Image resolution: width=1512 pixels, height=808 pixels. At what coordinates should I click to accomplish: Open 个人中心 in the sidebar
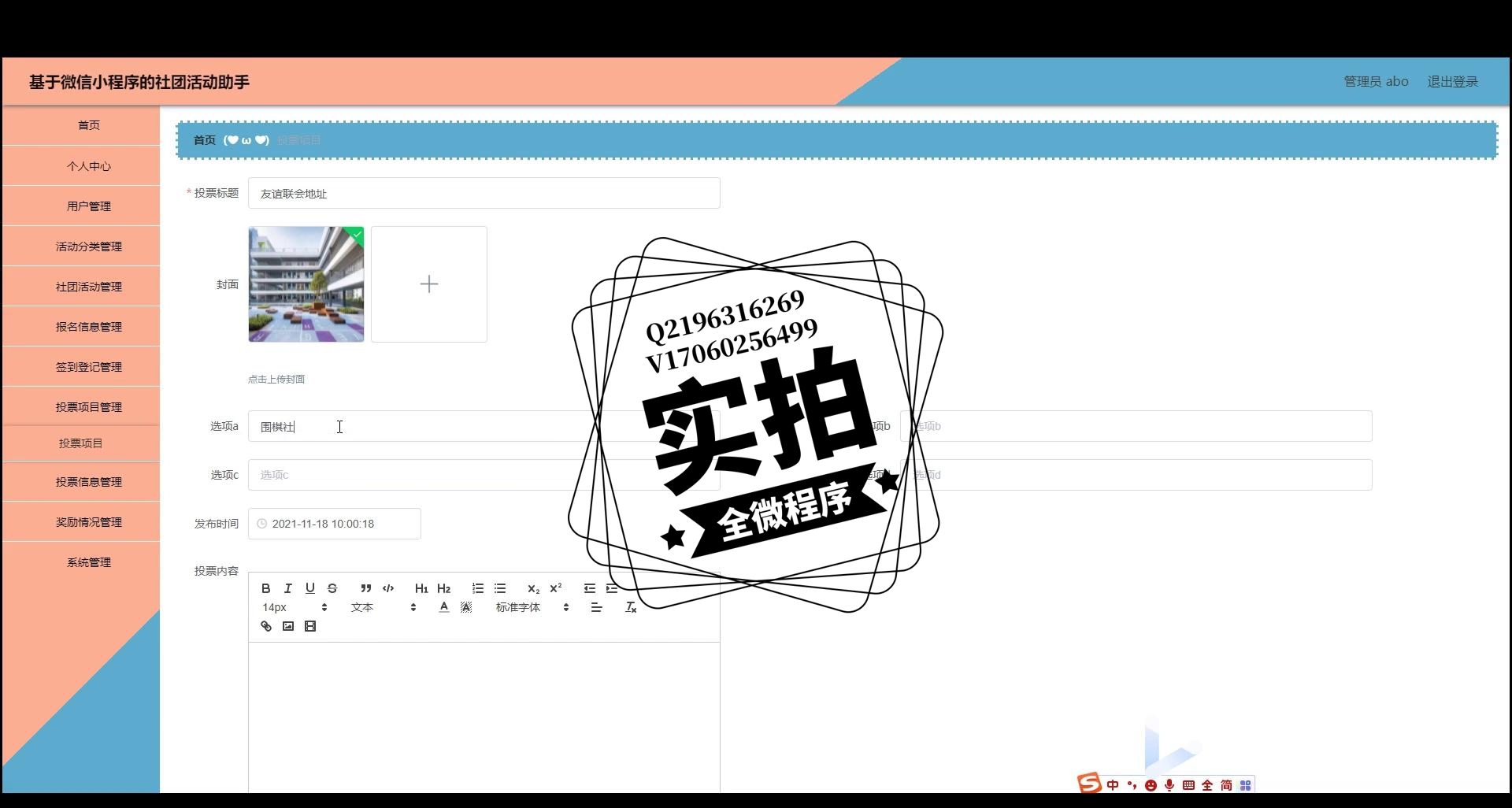point(81,166)
